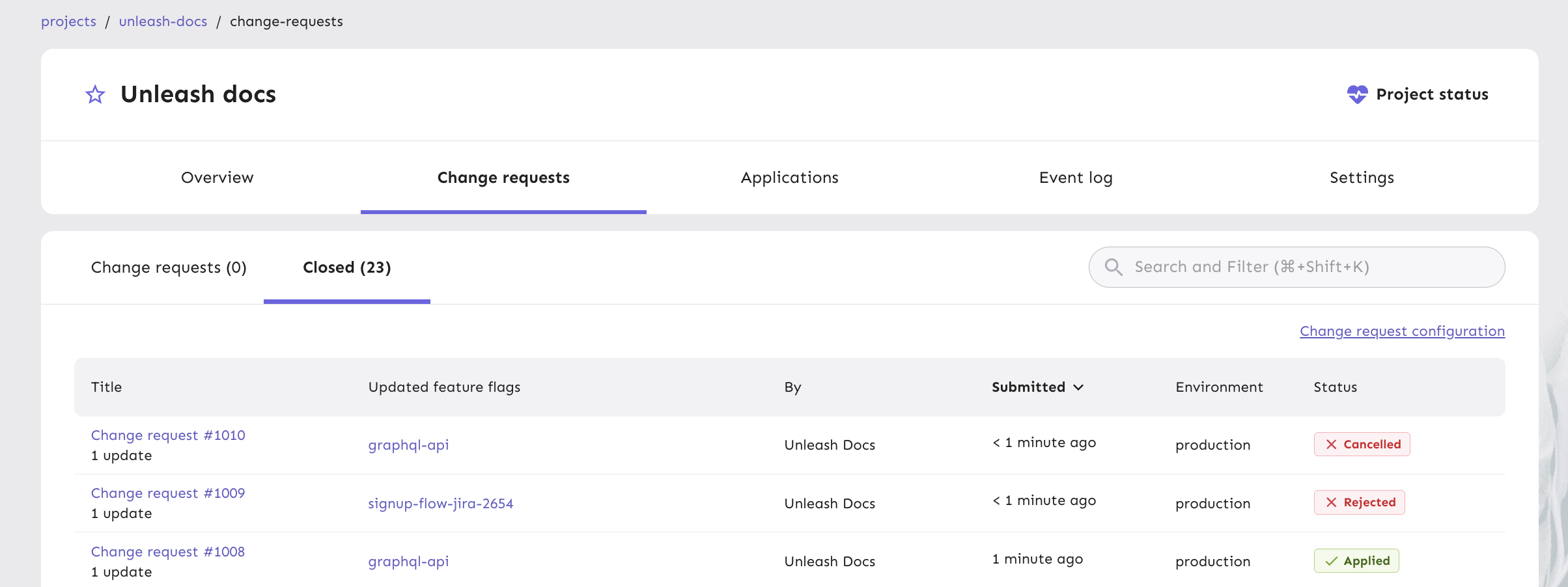This screenshot has width=1568, height=587.
Task: Click the X icon on the Cancelled badge
Action: coord(1330,444)
